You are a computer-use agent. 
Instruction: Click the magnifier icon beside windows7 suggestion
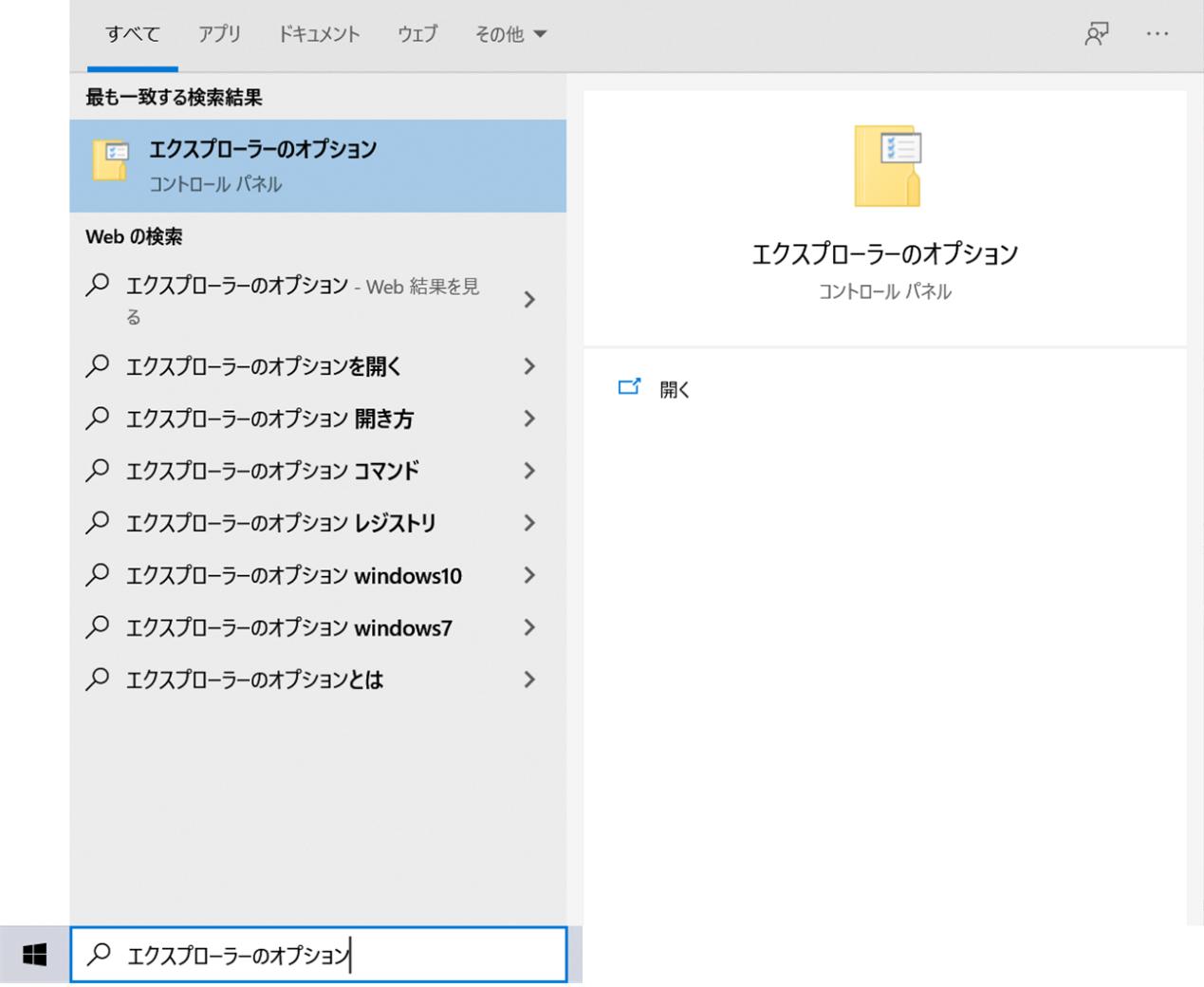97,627
